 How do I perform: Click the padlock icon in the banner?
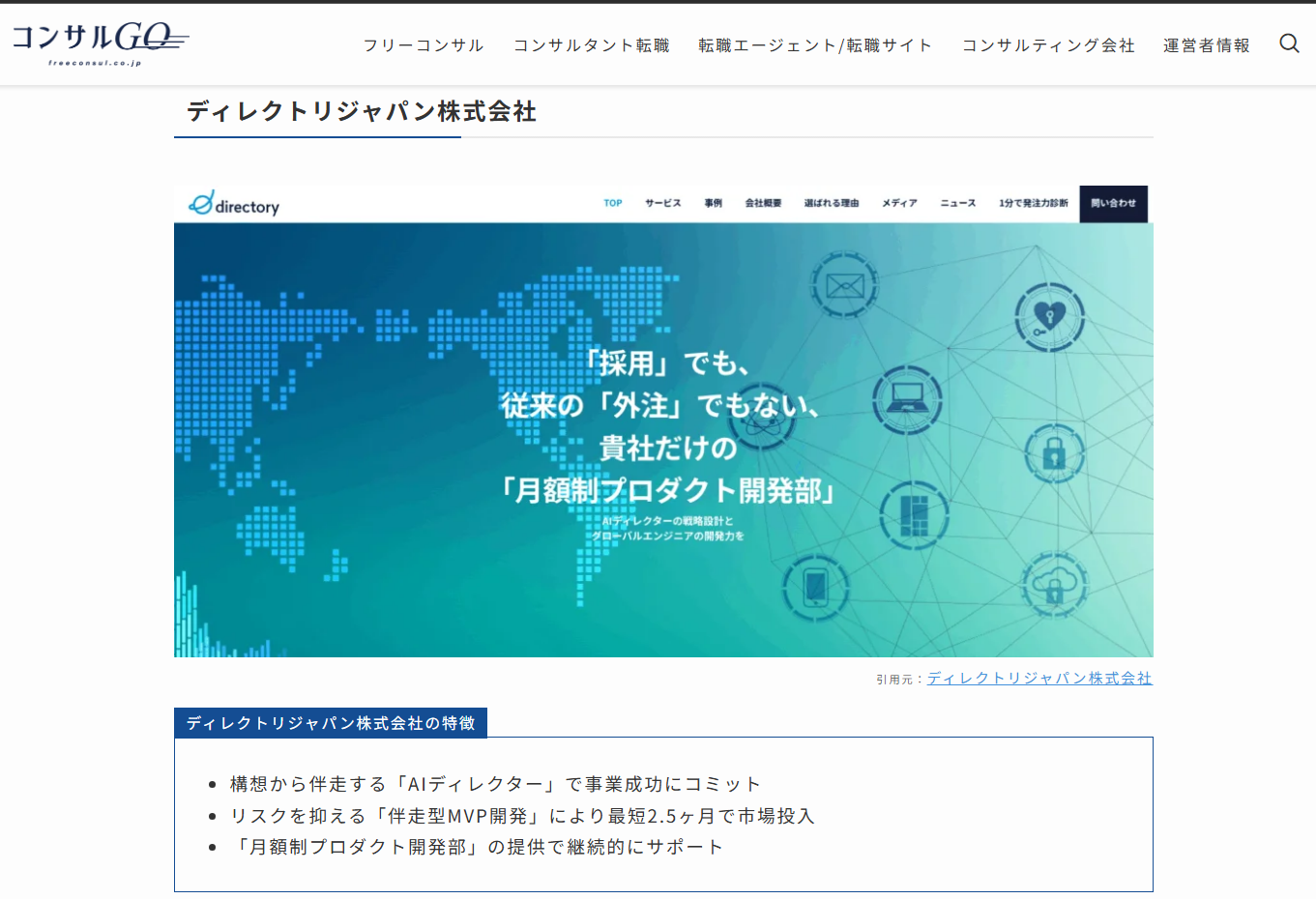(x=1054, y=453)
